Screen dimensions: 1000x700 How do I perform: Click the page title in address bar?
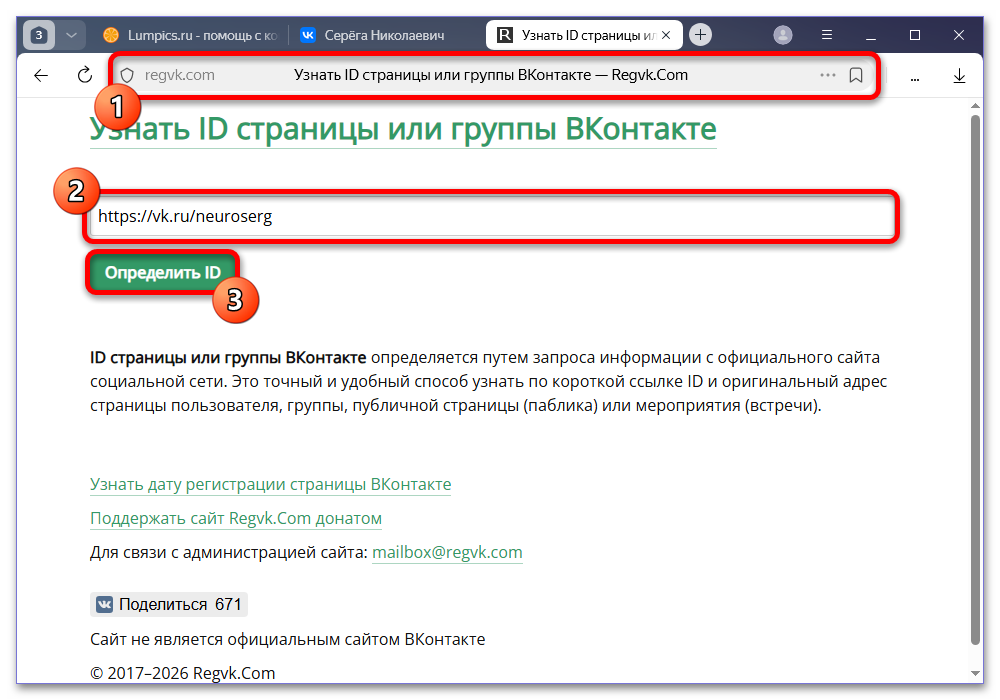[490, 75]
